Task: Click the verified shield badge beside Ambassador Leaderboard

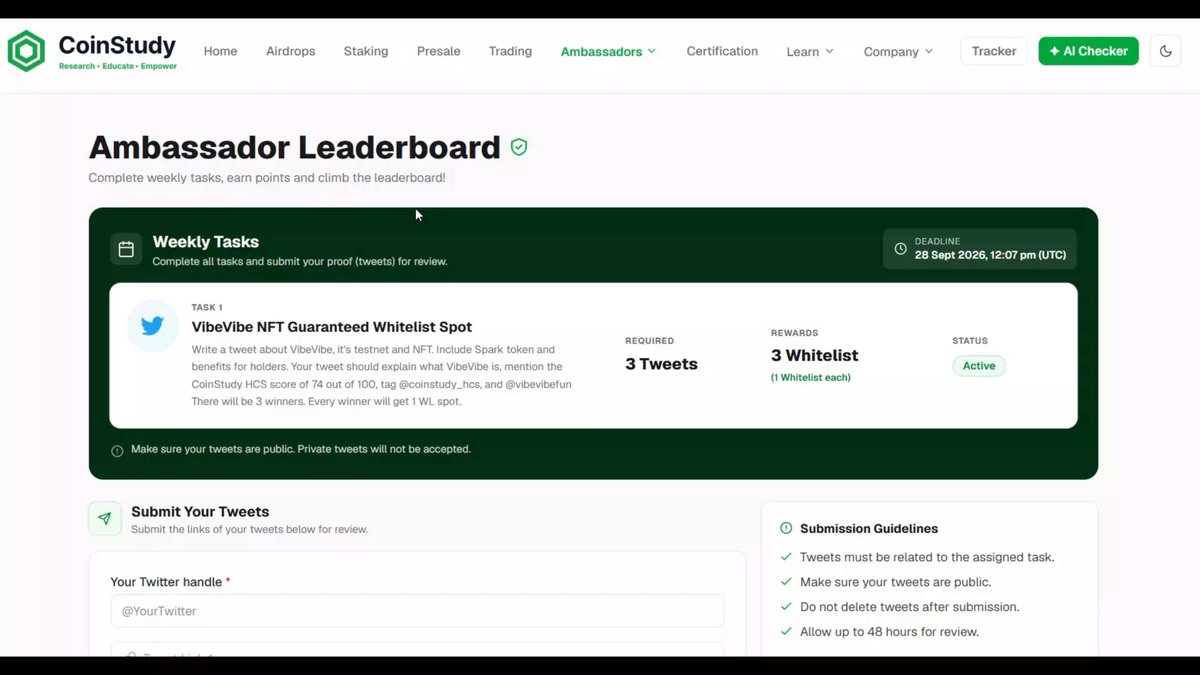Action: click(519, 147)
